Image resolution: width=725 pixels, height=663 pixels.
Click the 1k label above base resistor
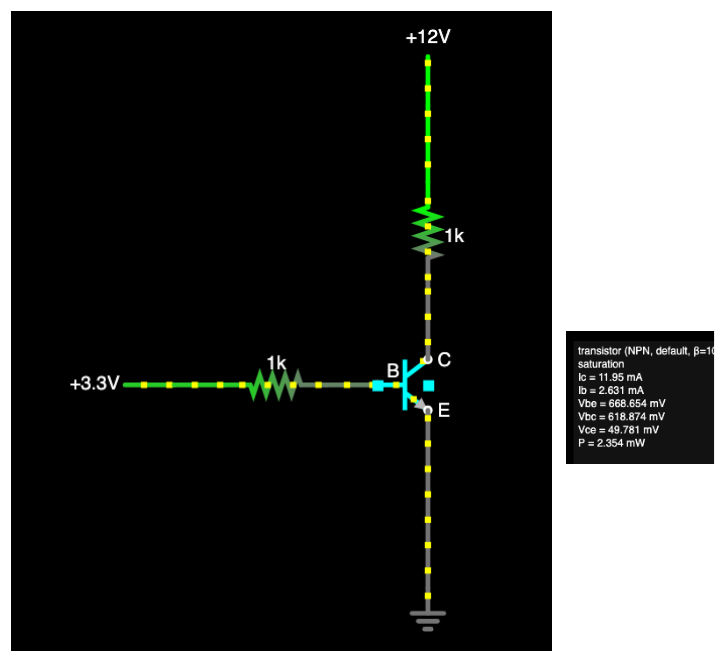point(276,363)
